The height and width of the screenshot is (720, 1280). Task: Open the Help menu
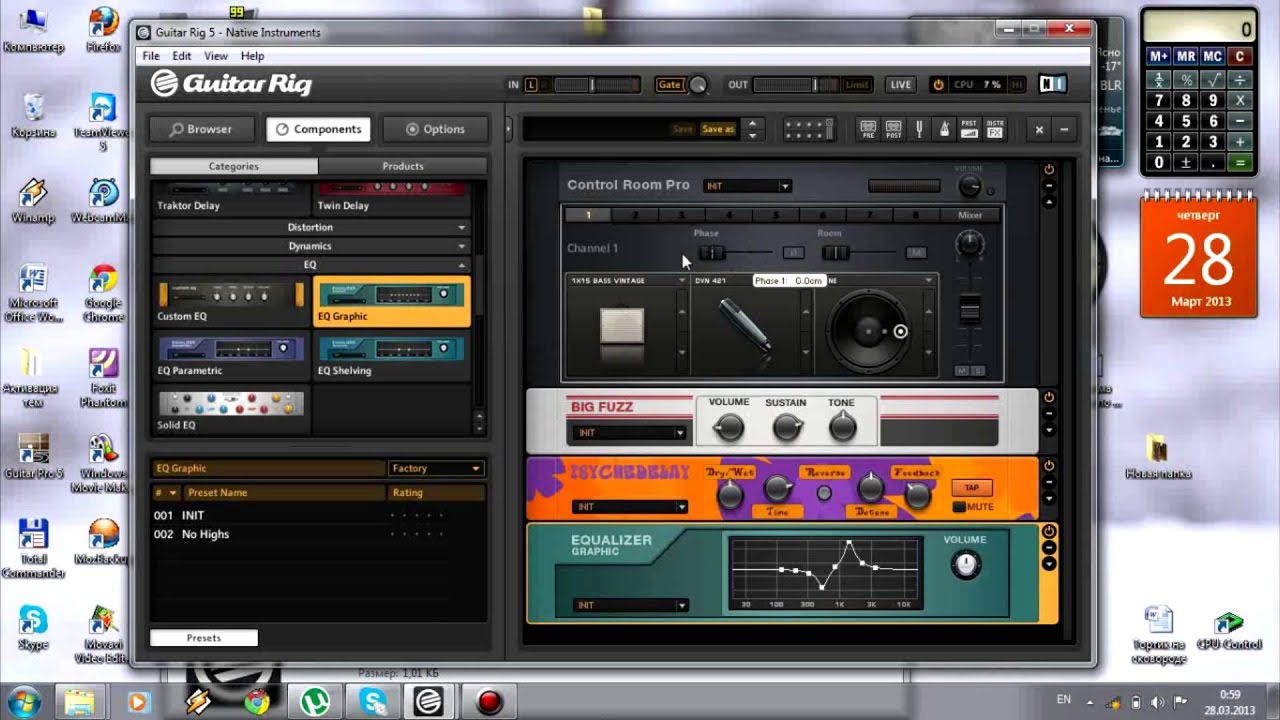[x=252, y=56]
